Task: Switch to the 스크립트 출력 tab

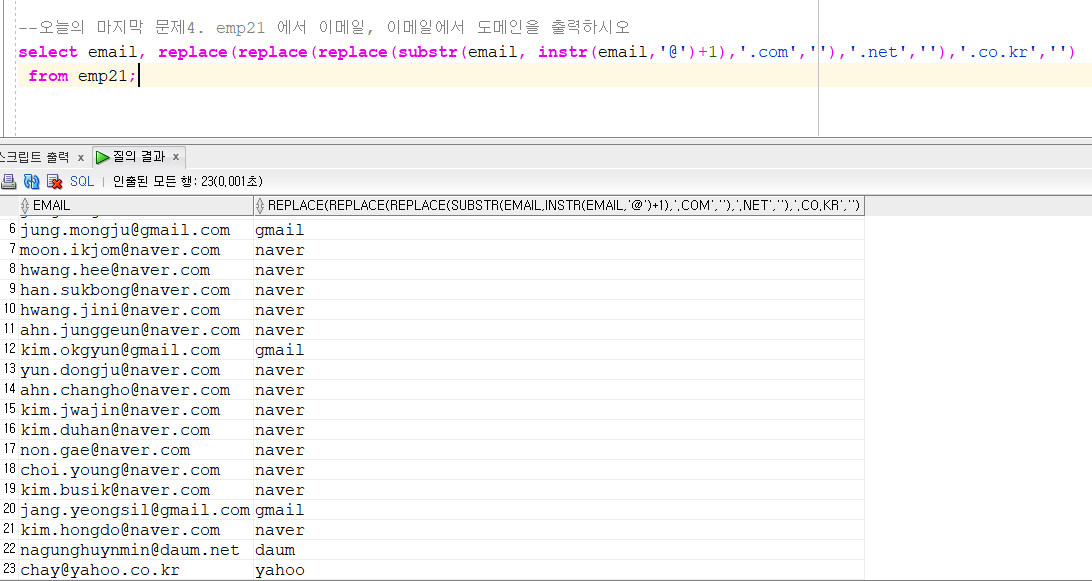Action: point(34,157)
